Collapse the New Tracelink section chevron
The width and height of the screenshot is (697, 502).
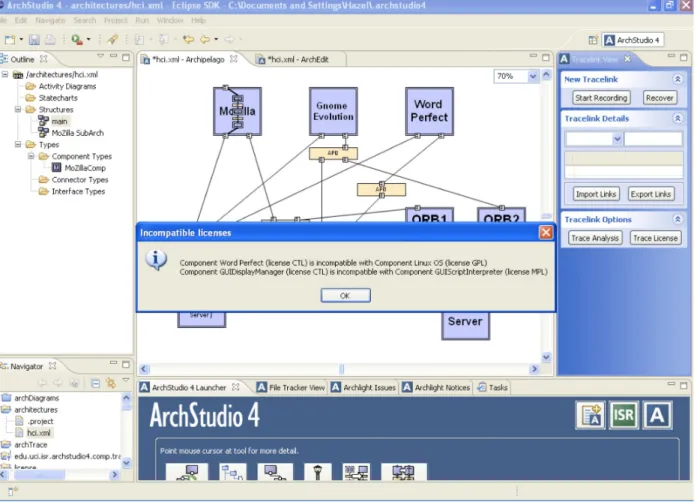pyautogui.click(x=677, y=79)
